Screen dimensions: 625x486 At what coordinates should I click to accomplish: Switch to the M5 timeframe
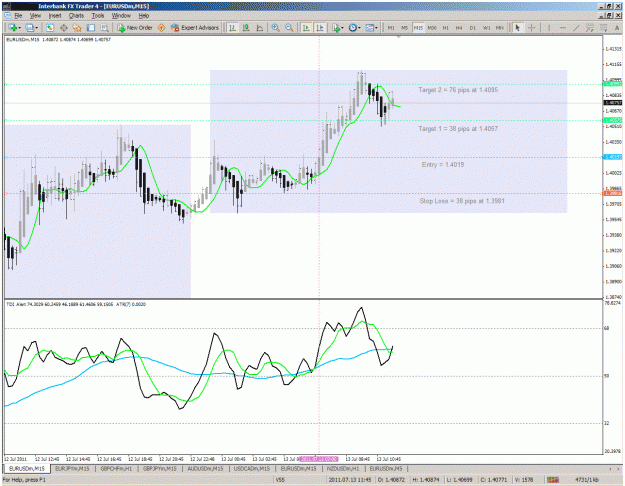[405, 28]
